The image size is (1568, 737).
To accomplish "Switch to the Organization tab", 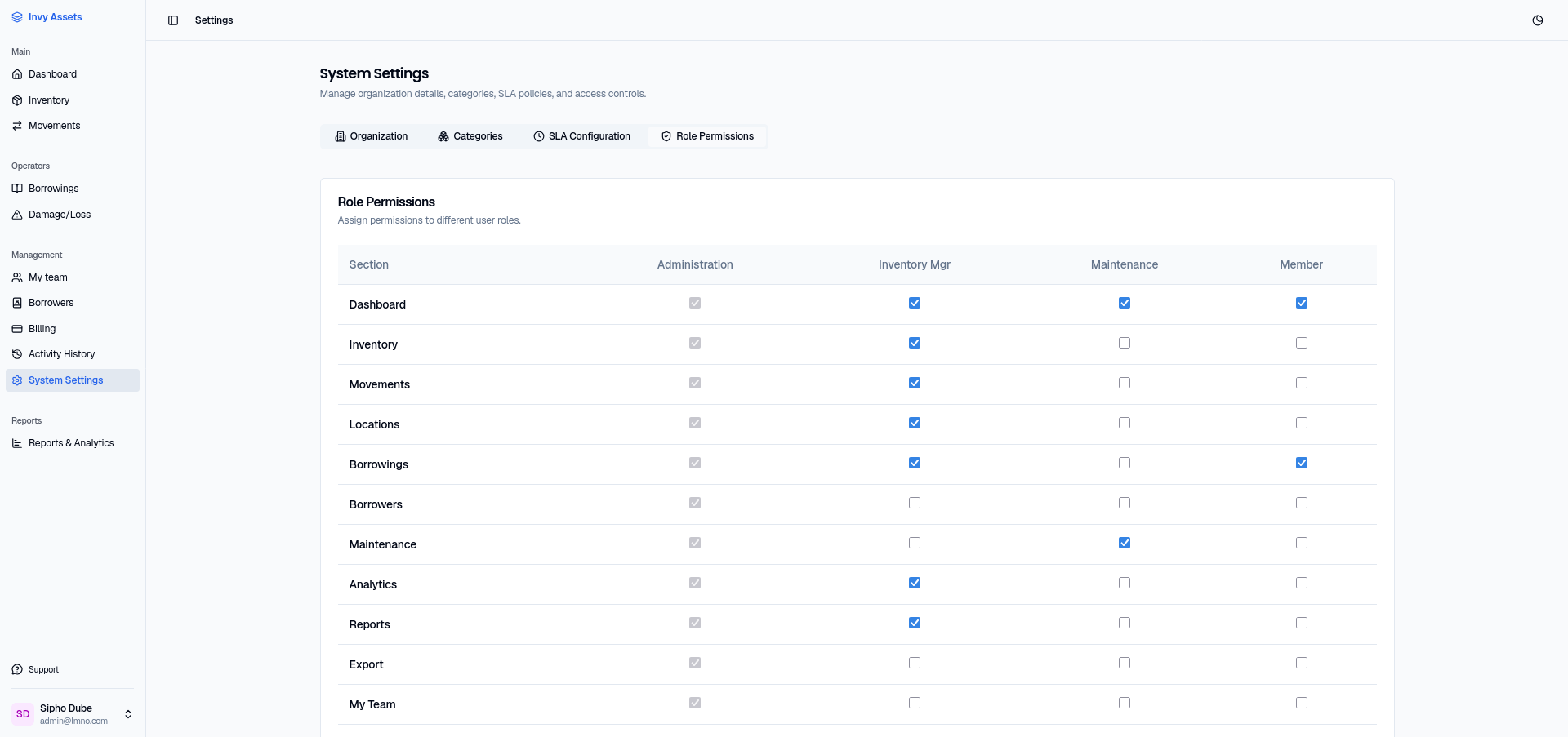I will (372, 136).
